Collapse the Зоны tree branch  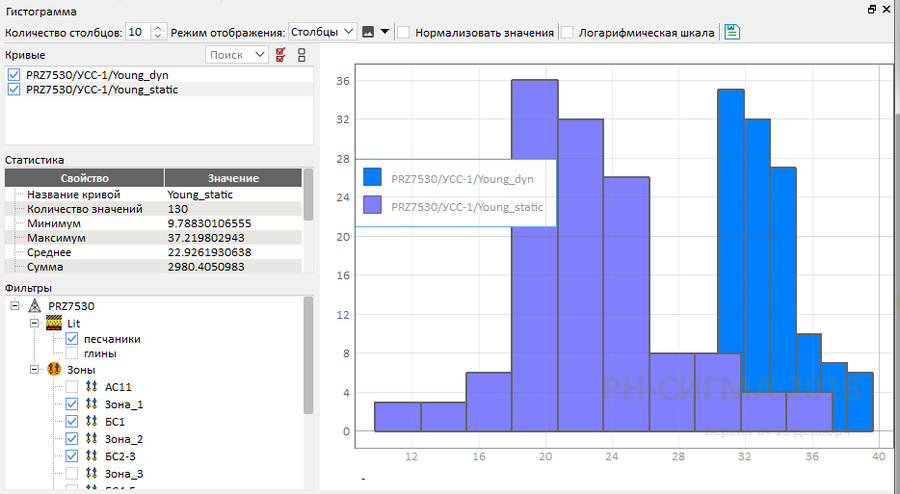(33, 370)
